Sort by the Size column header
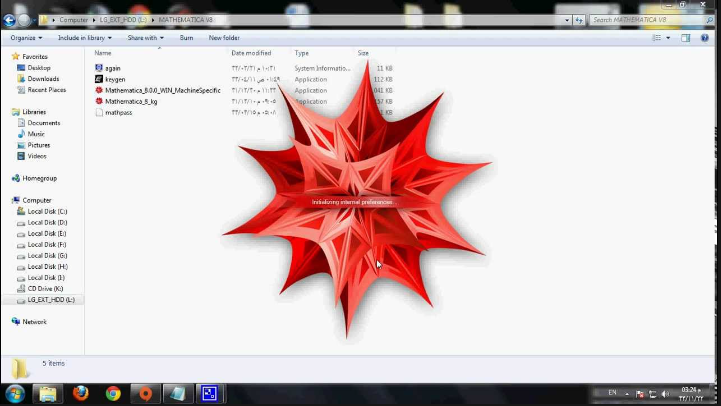The width and height of the screenshot is (721, 406). [363, 53]
